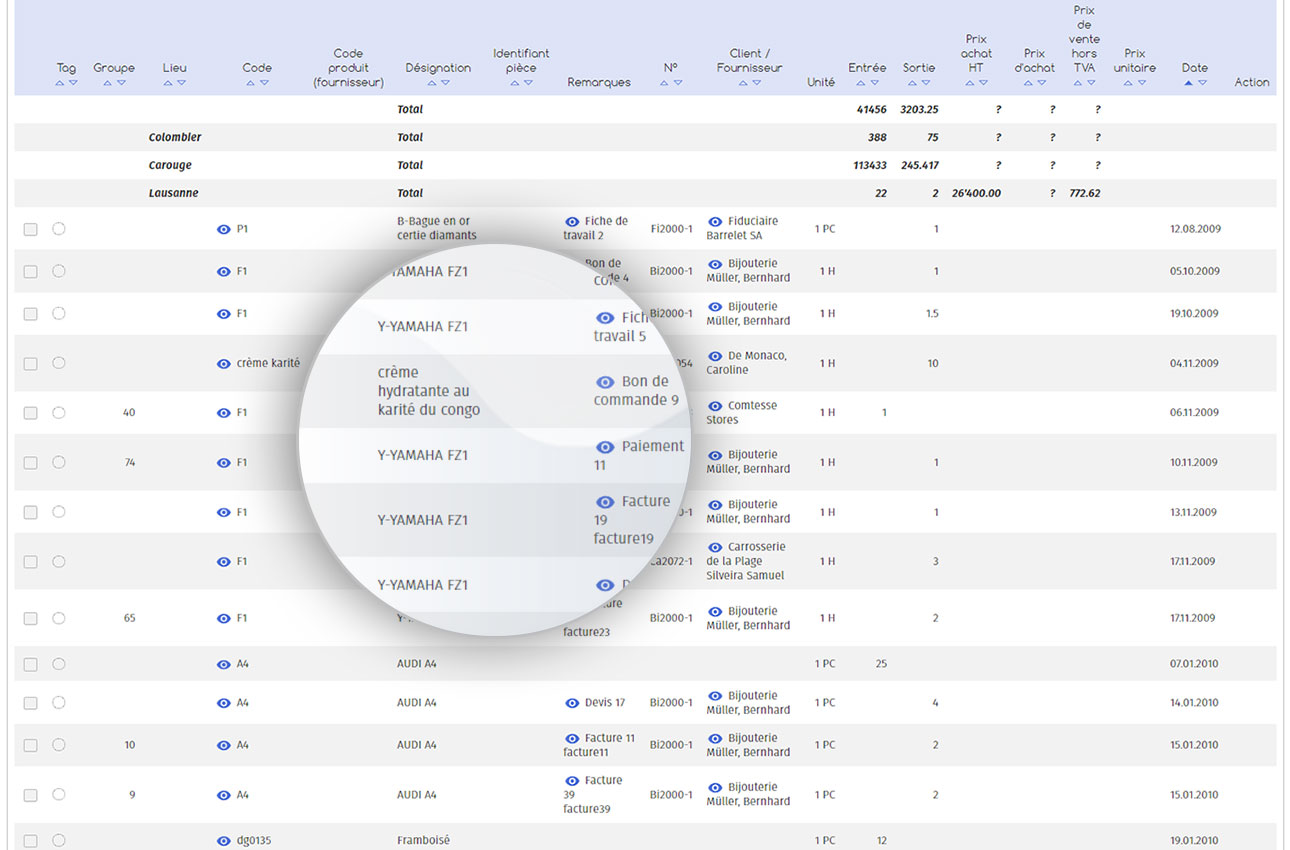The width and height of the screenshot is (1290, 850).
Task: Click eye icon beside Fiduciaire Barrelet SA
Action: (x=715, y=222)
